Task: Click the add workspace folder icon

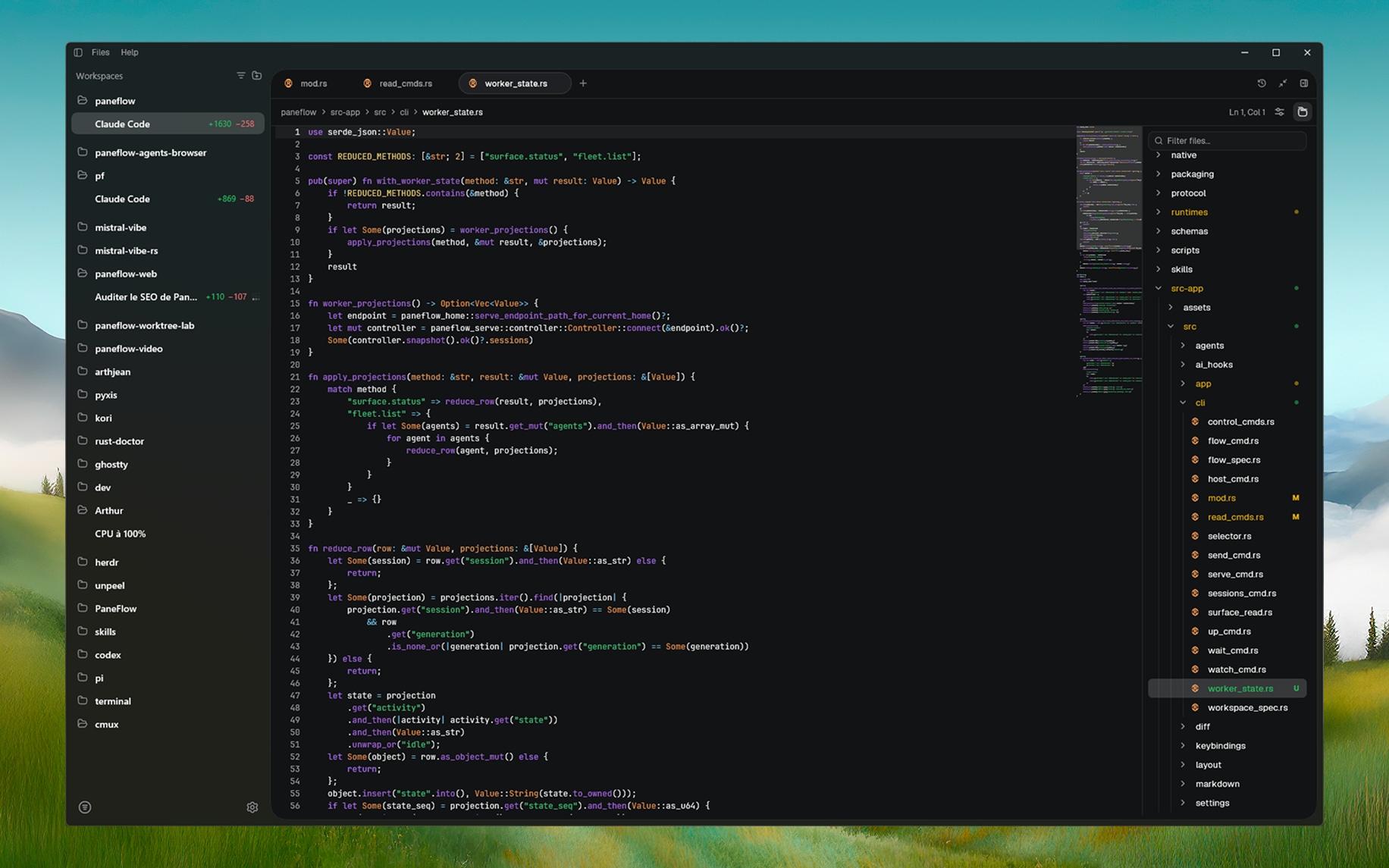Action: pyautogui.click(x=257, y=76)
